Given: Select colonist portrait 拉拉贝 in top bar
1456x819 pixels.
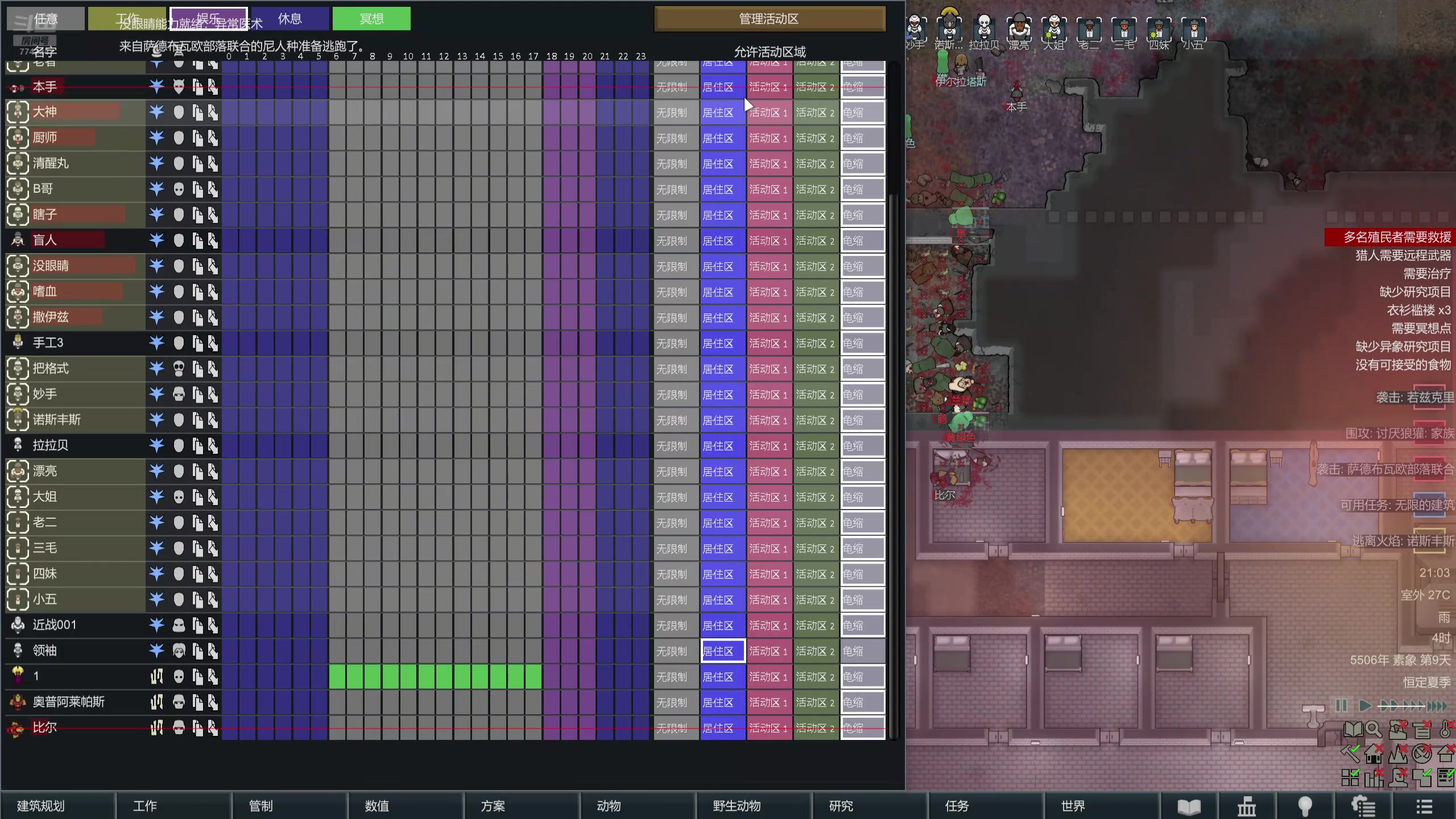Looking at the screenshot, I should click(x=984, y=27).
